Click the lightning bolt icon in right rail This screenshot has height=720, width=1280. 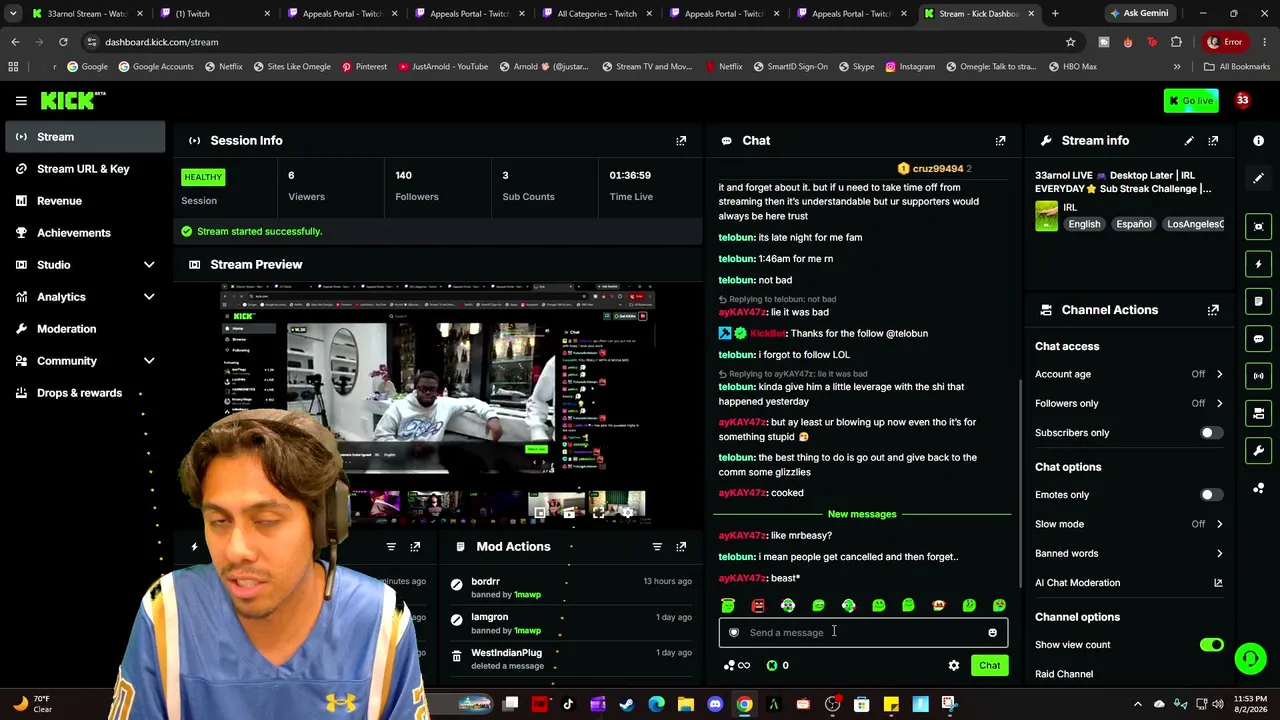coord(1258,264)
